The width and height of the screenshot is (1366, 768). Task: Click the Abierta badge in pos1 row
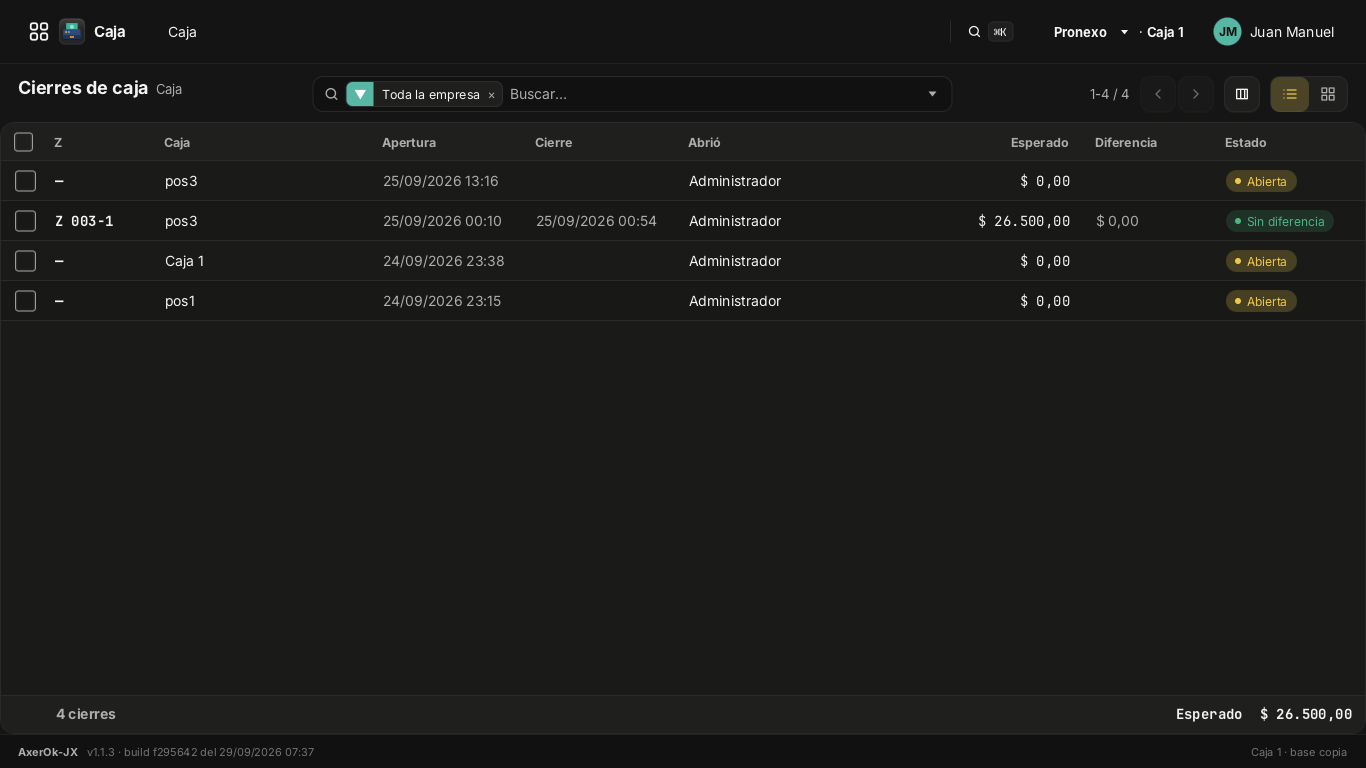[x=1261, y=301]
